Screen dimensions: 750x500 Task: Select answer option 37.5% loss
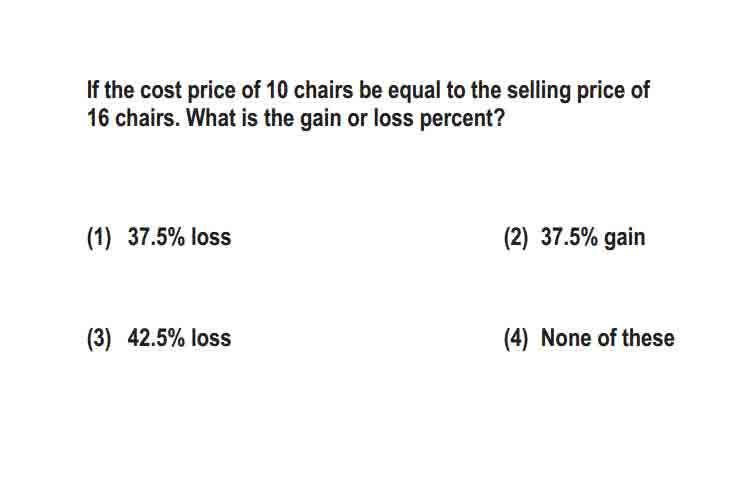(x=179, y=237)
